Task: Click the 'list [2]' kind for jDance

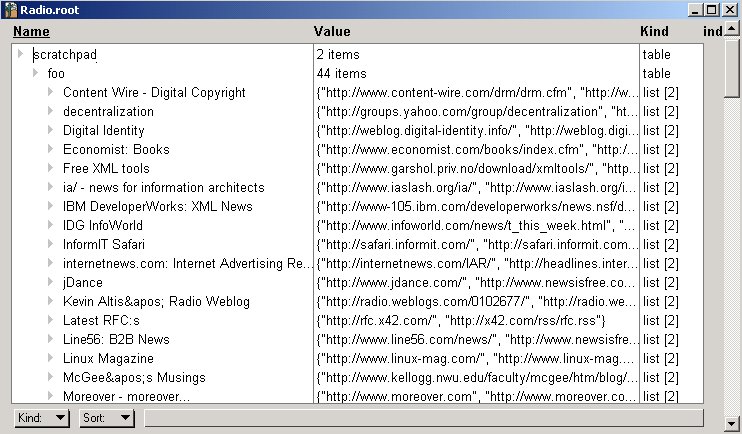Action: tap(661, 283)
